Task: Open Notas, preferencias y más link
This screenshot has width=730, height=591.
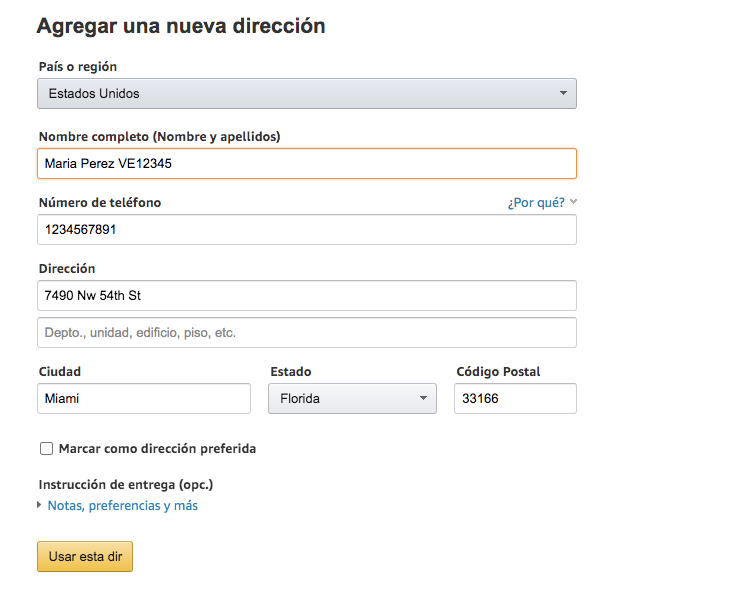Action: pos(123,506)
